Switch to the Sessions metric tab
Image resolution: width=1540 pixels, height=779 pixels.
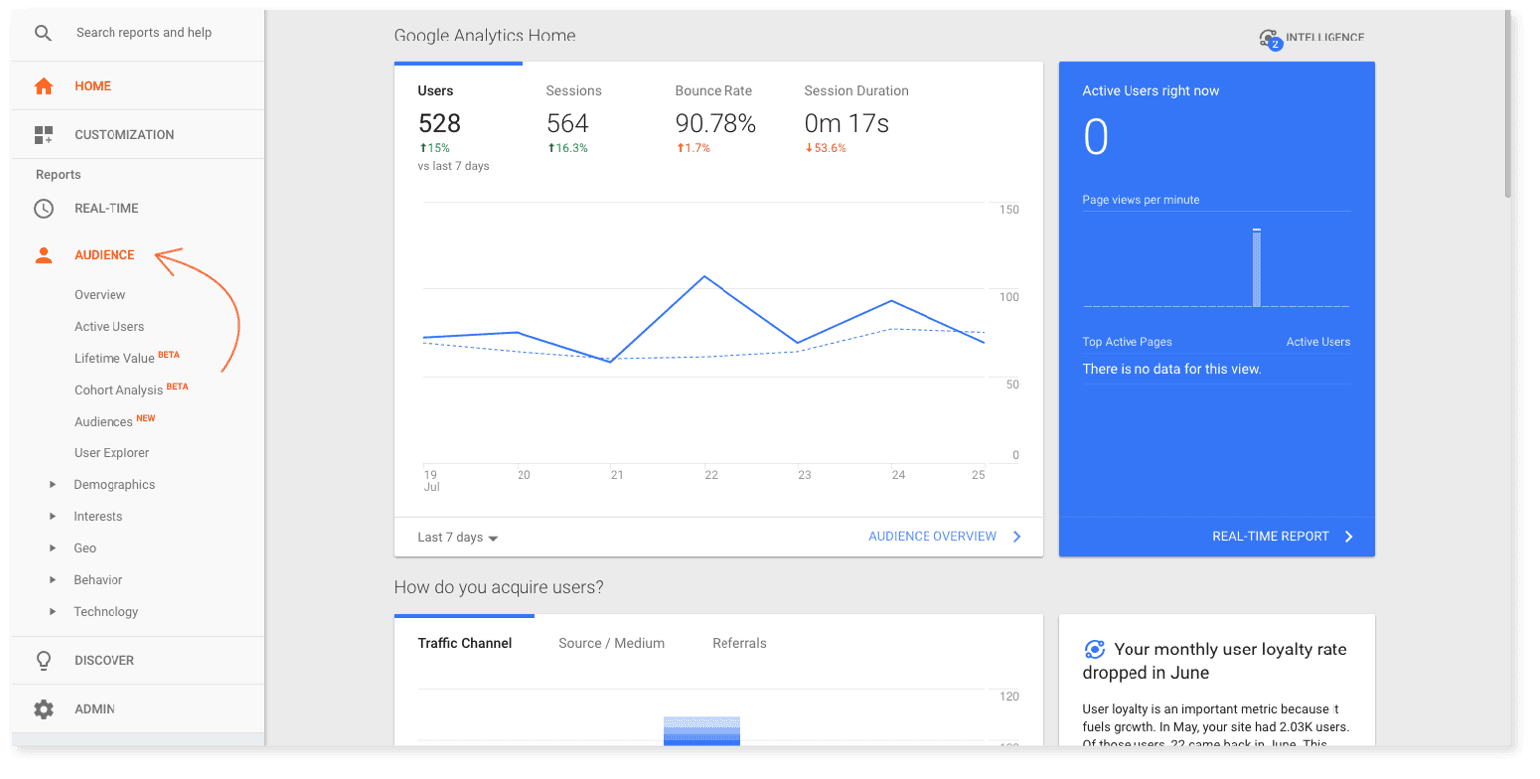tap(573, 90)
